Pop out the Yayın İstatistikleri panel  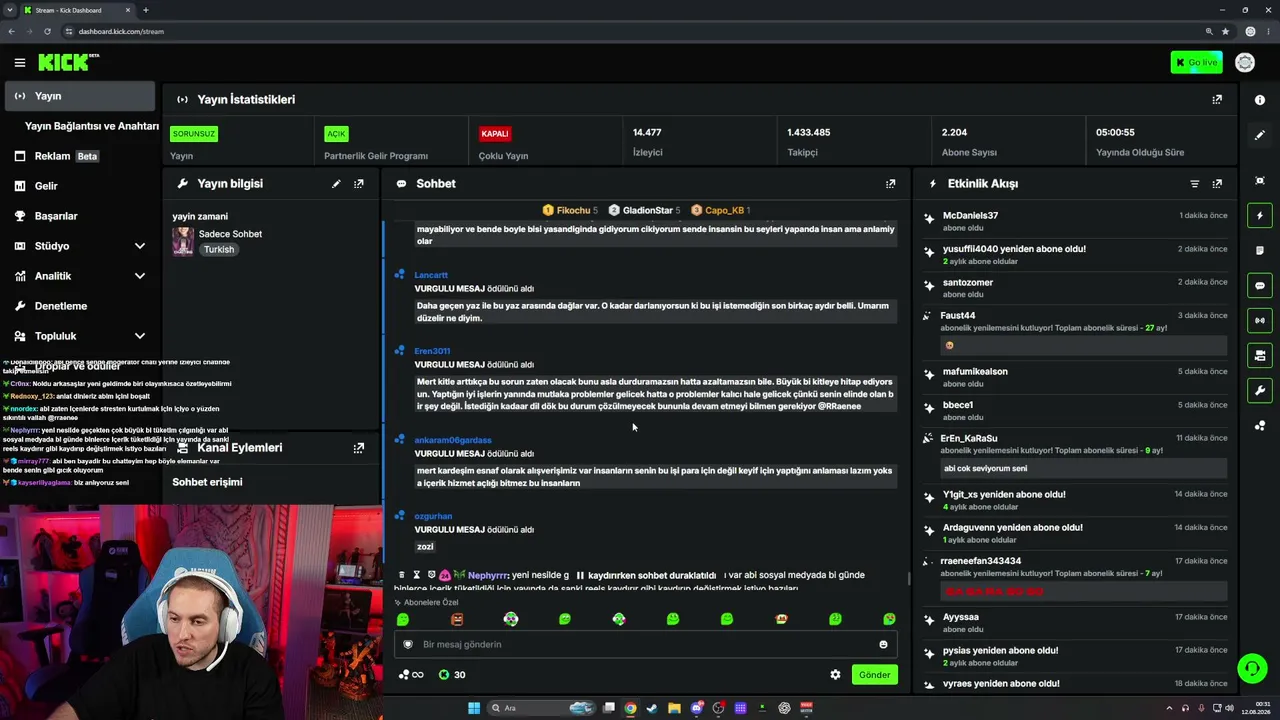coord(1217,100)
